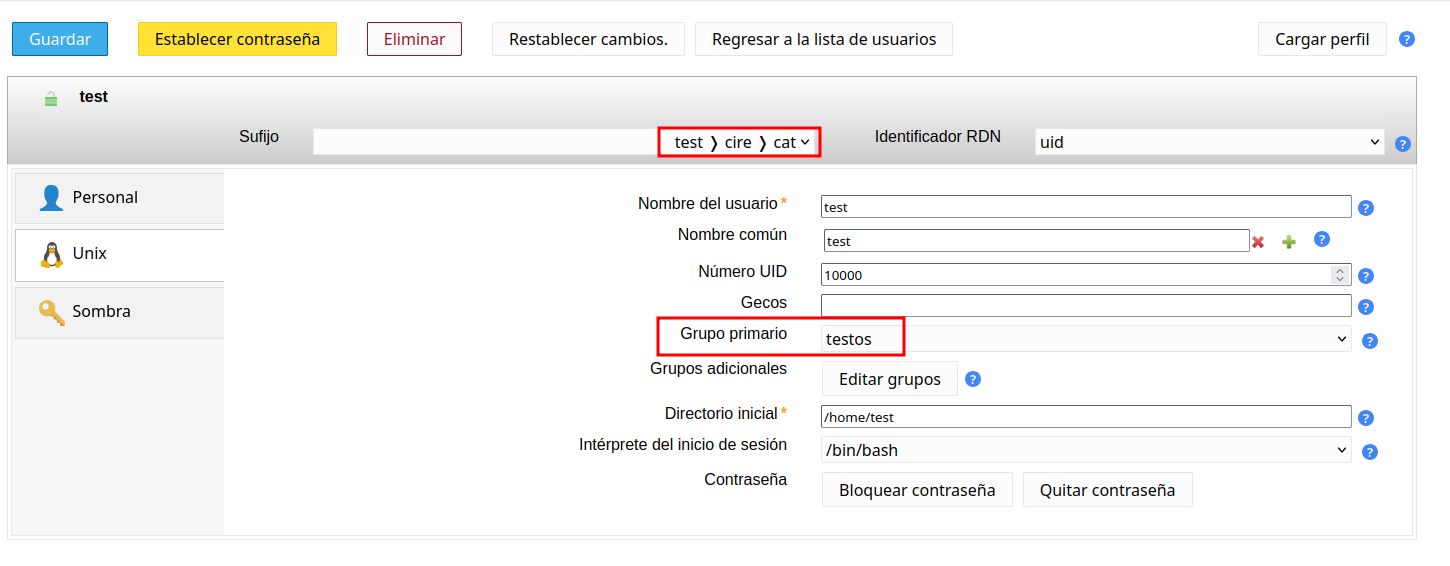This screenshot has width=1450, height=566.
Task: Click the Guardar button
Action: (60, 39)
